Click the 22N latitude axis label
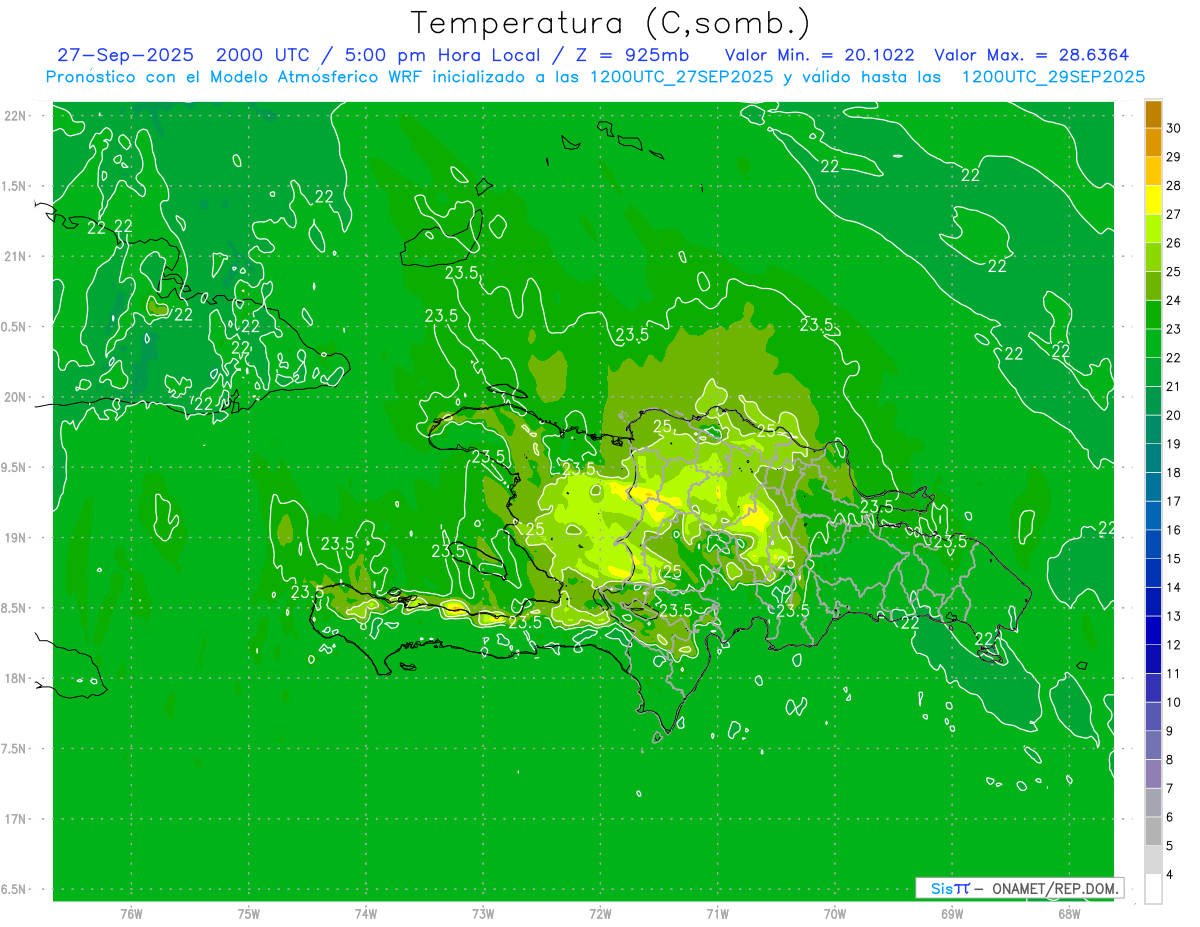The height and width of the screenshot is (927, 1200). pyautogui.click(x=17, y=116)
